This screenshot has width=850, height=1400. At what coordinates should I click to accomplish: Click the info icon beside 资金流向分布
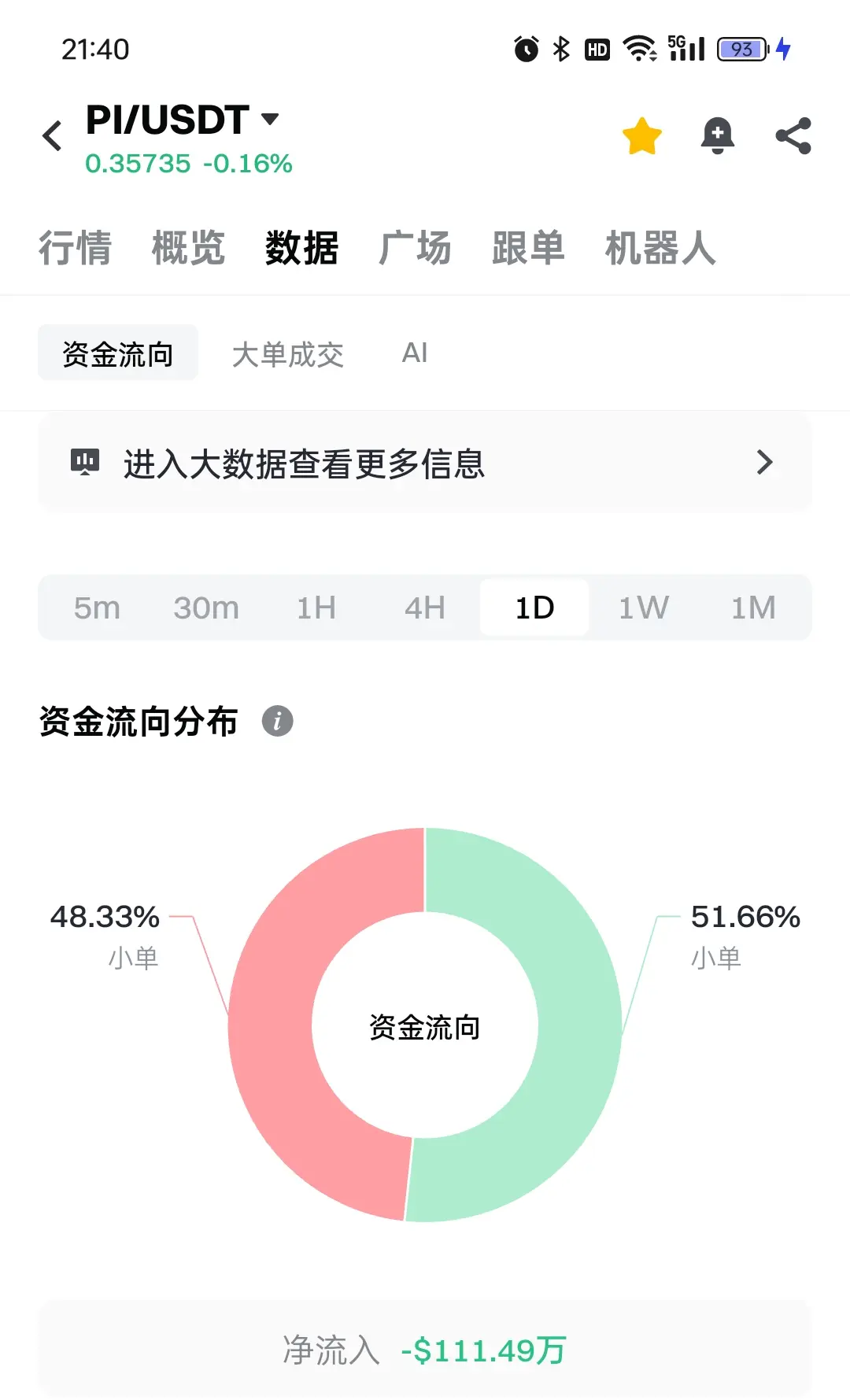pos(277,721)
